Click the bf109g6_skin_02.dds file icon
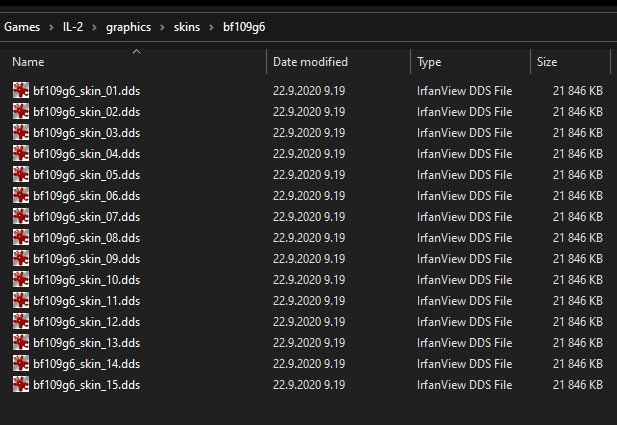 click(21, 111)
